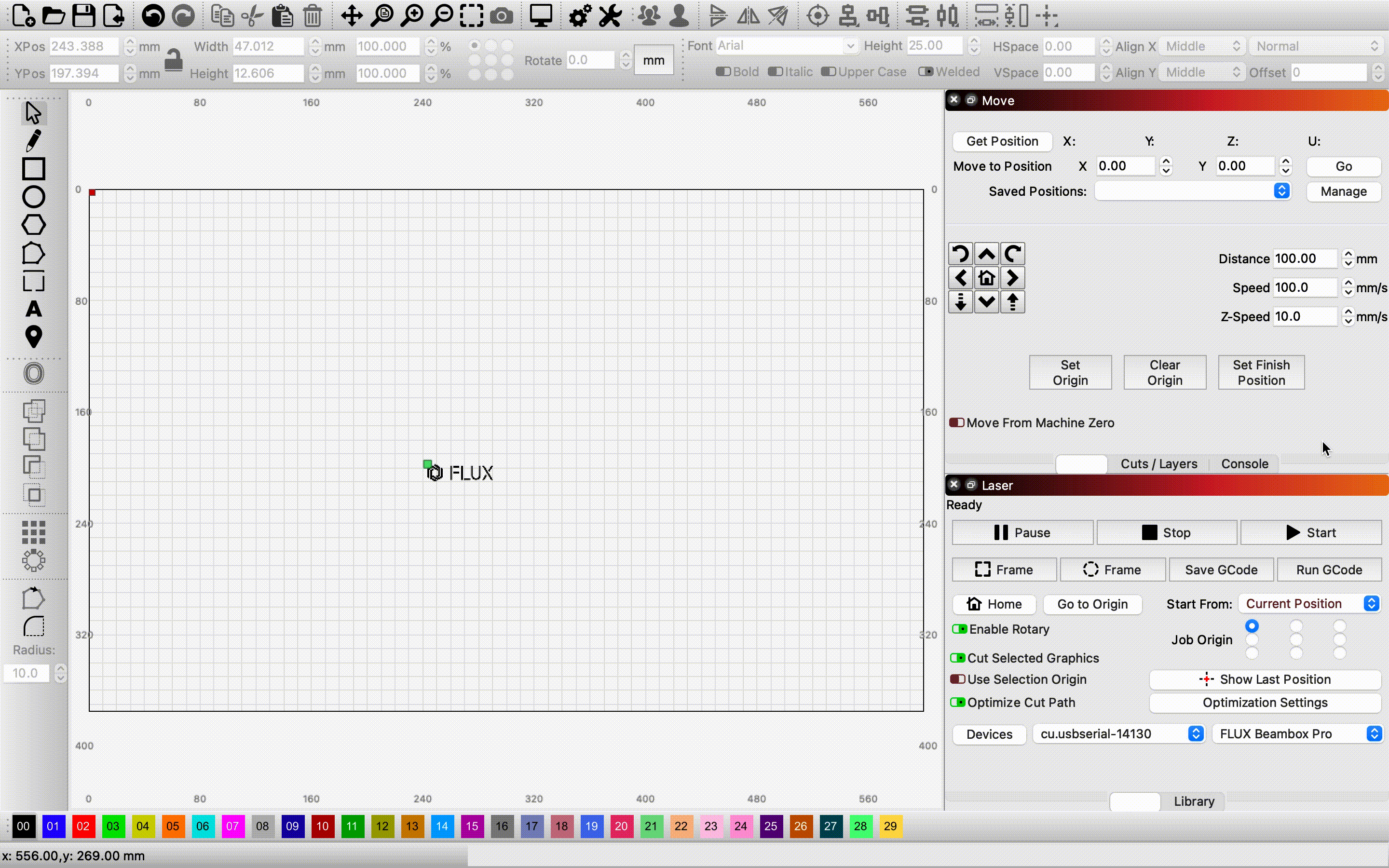The height and width of the screenshot is (868, 1389).
Task: Turn on Use Selection Origin
Action: [957, 679]
